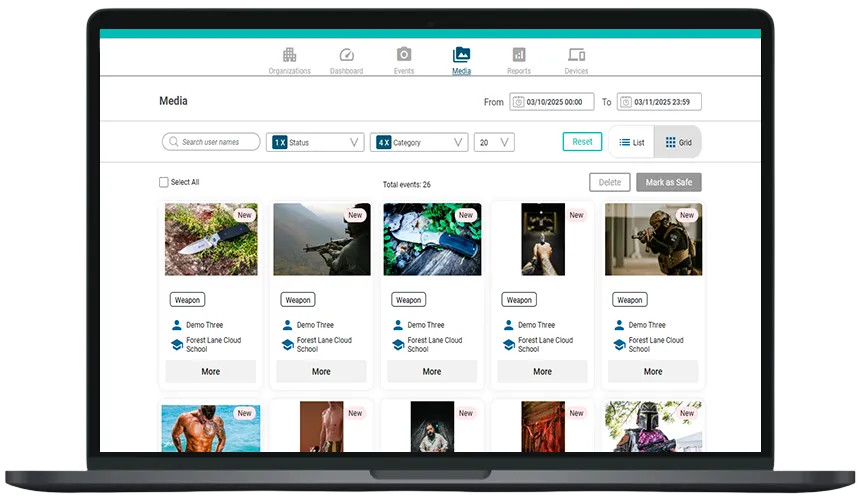Screen dimensions: 860x501
Task: Open the Dashboard gauge icon
Action: point(347,55)
